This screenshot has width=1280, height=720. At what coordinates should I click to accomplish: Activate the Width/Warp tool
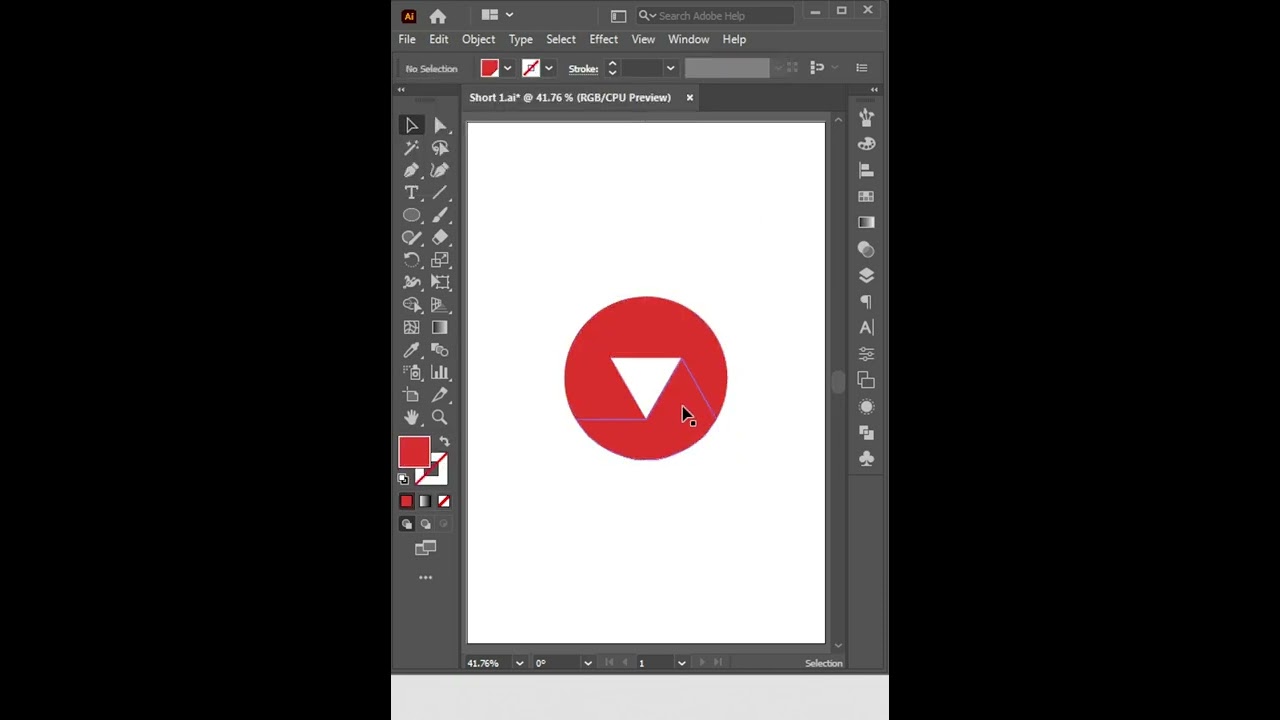[412, 282]
